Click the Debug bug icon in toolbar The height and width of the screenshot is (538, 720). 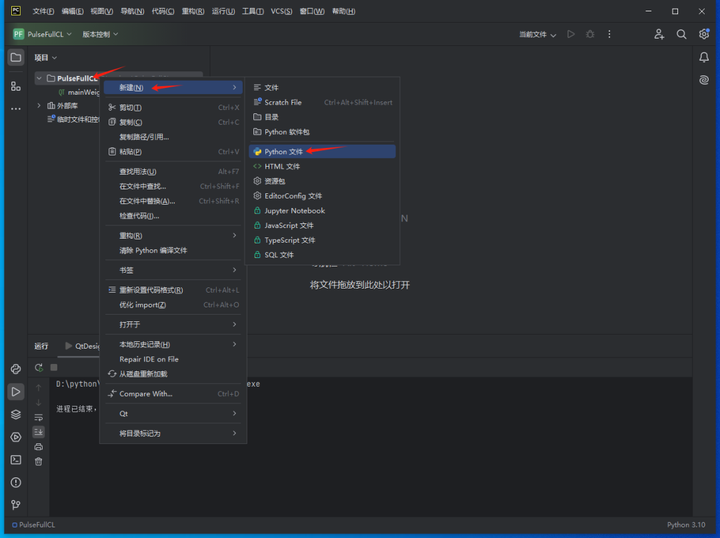pyautogui.click(x=590, y=34)
